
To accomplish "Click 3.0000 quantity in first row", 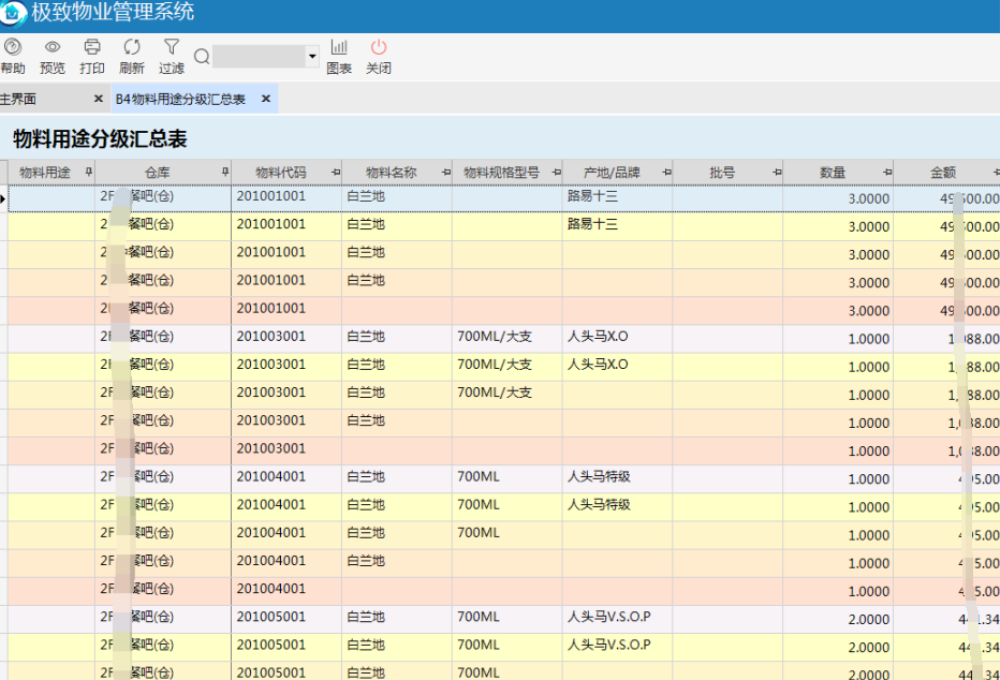I will tap(869, 199).
